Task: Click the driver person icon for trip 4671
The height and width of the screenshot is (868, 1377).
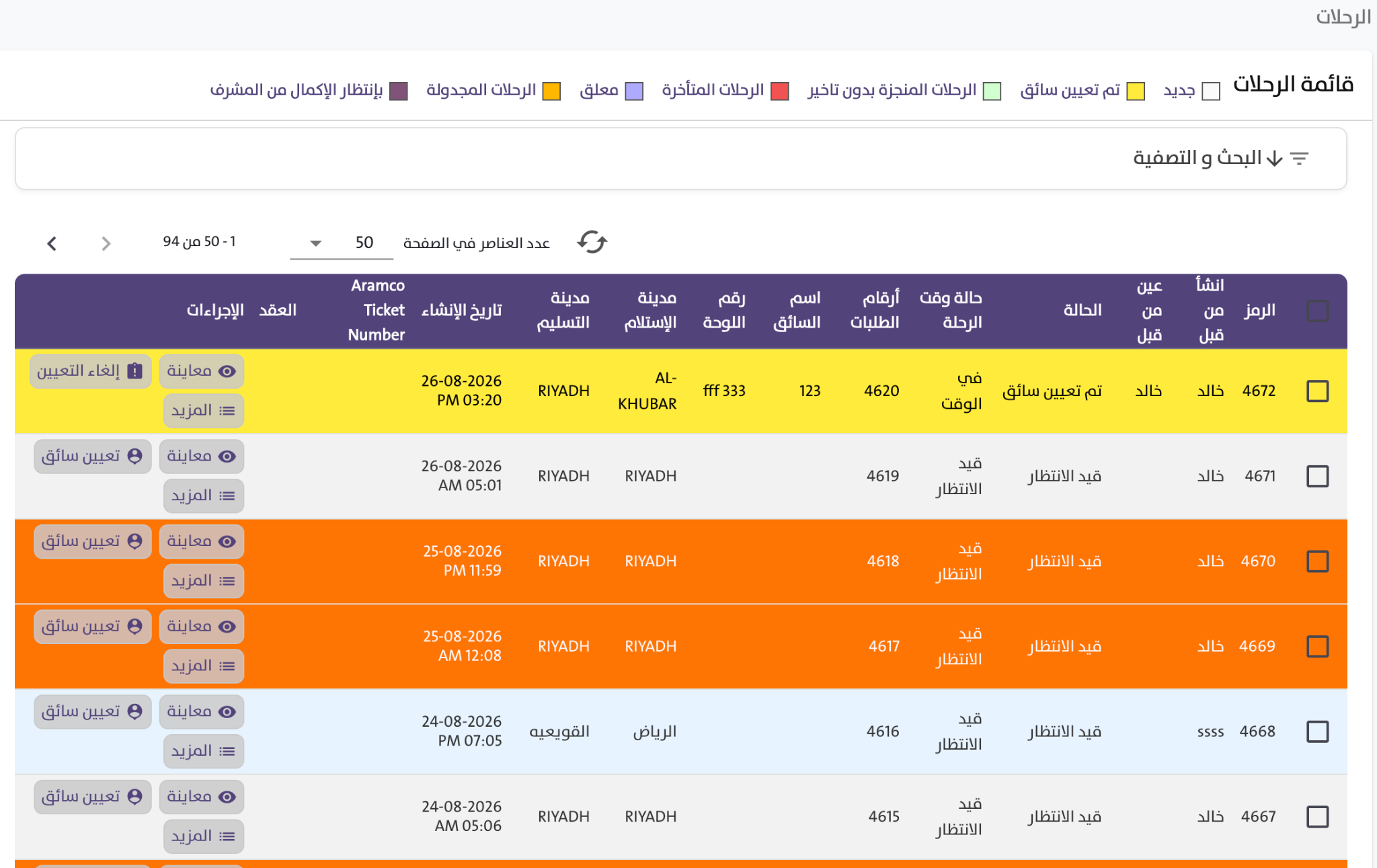Action: tap(134, 456)
